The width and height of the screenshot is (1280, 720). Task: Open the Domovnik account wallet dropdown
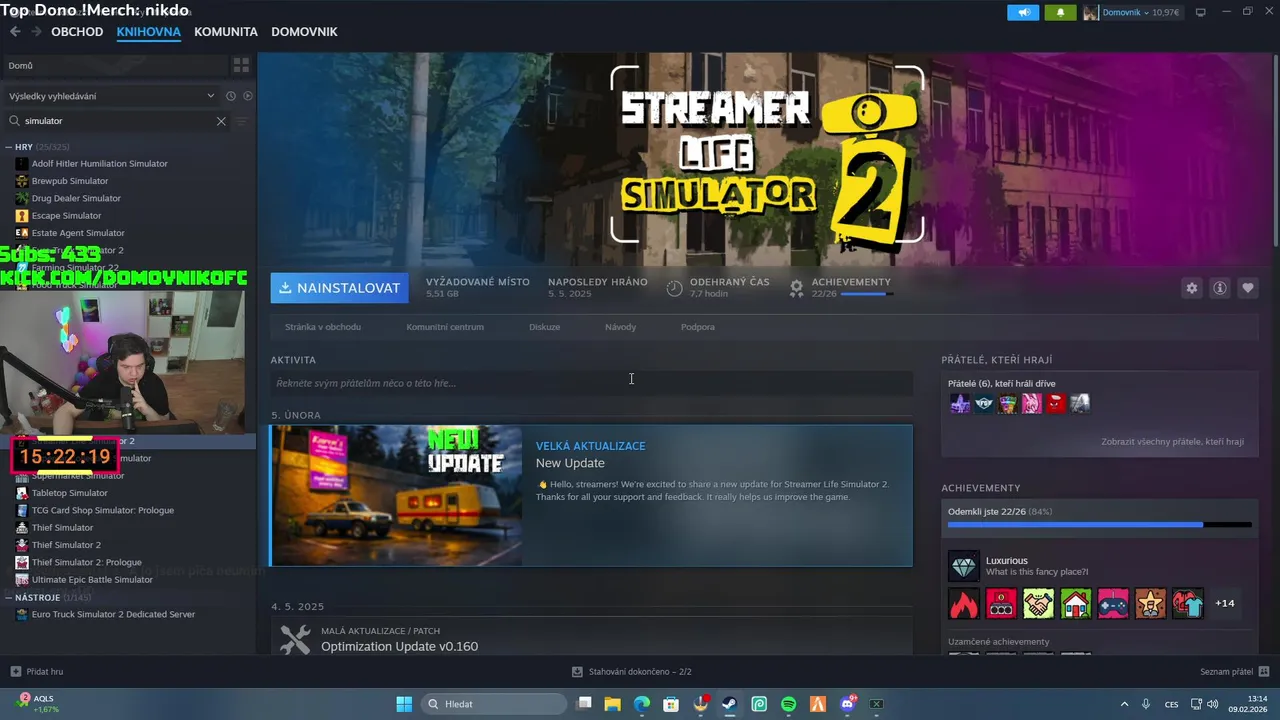click(1134, 12)
